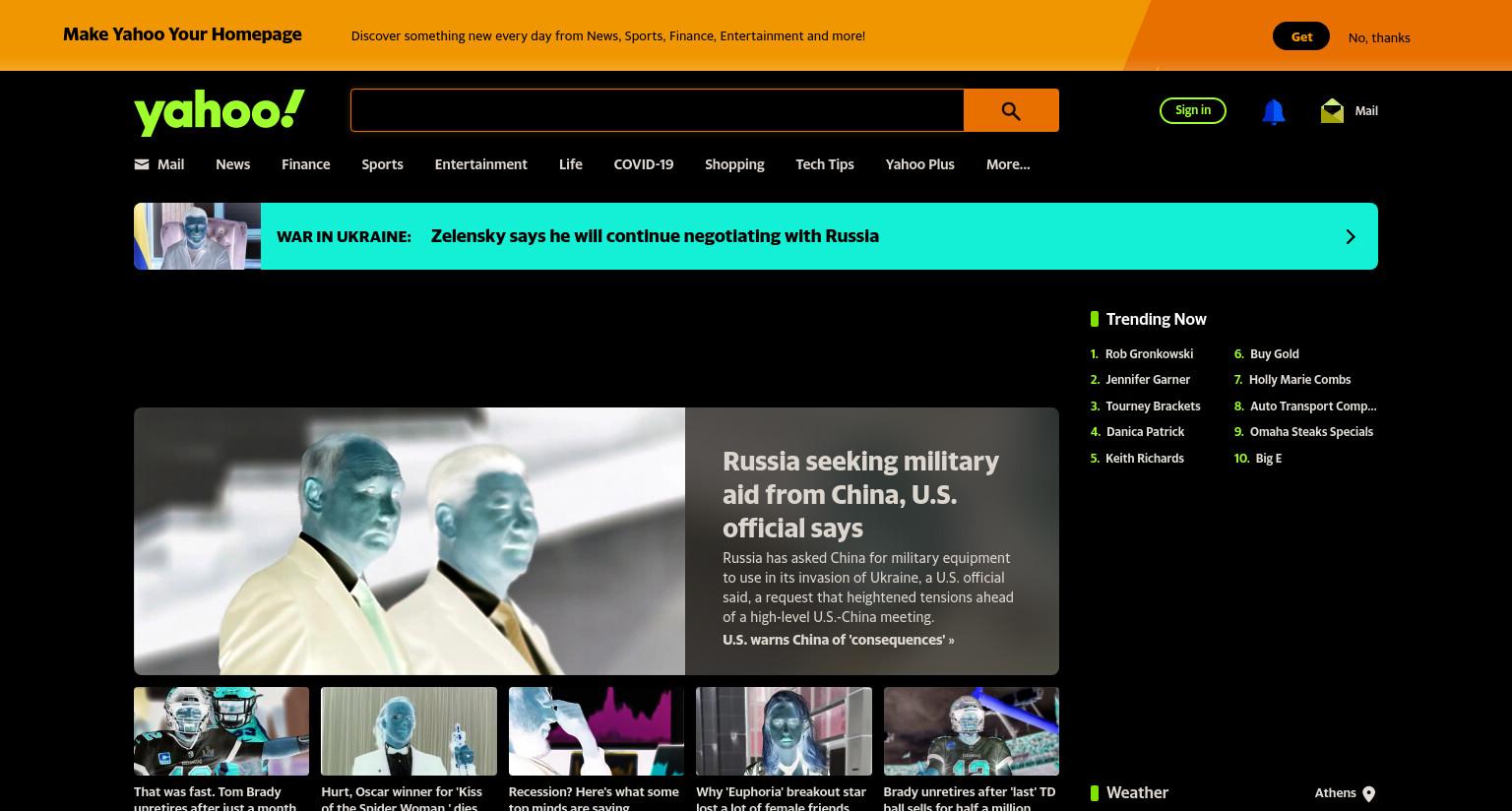The width and height of the screenshot is (1512, 811).
Task: Click the small envelope icon in the navigation bar
Action: (142, 164)
